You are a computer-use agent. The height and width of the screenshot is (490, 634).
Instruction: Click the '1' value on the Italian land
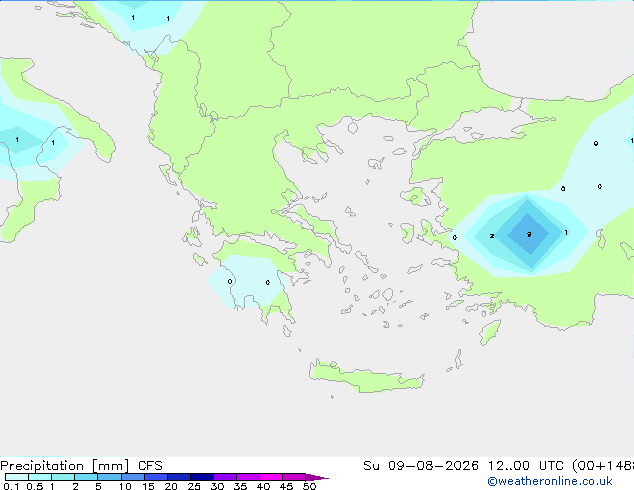[53, 142]
